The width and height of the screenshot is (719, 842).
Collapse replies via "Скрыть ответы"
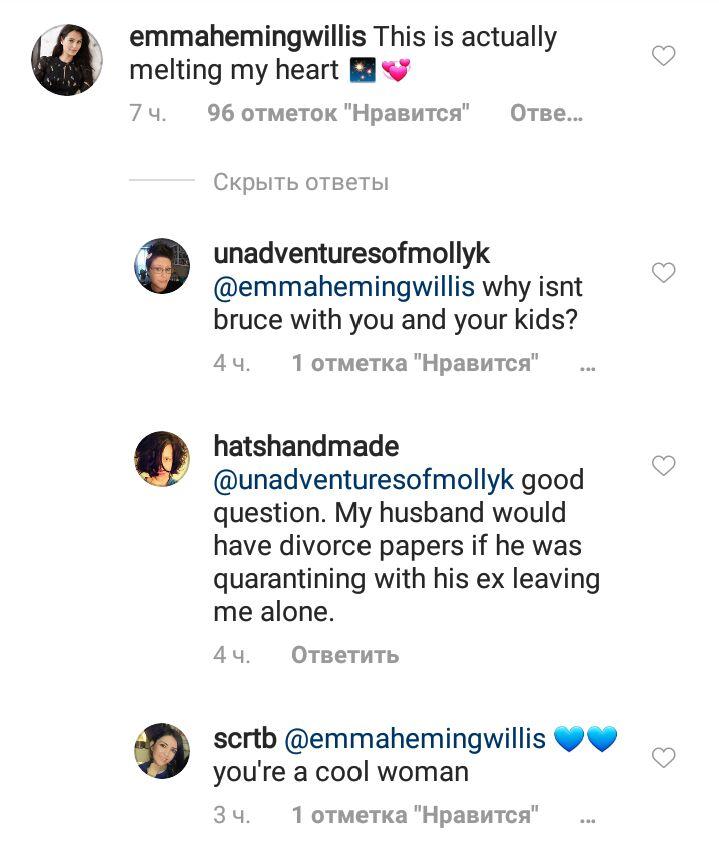pos(300,182)
